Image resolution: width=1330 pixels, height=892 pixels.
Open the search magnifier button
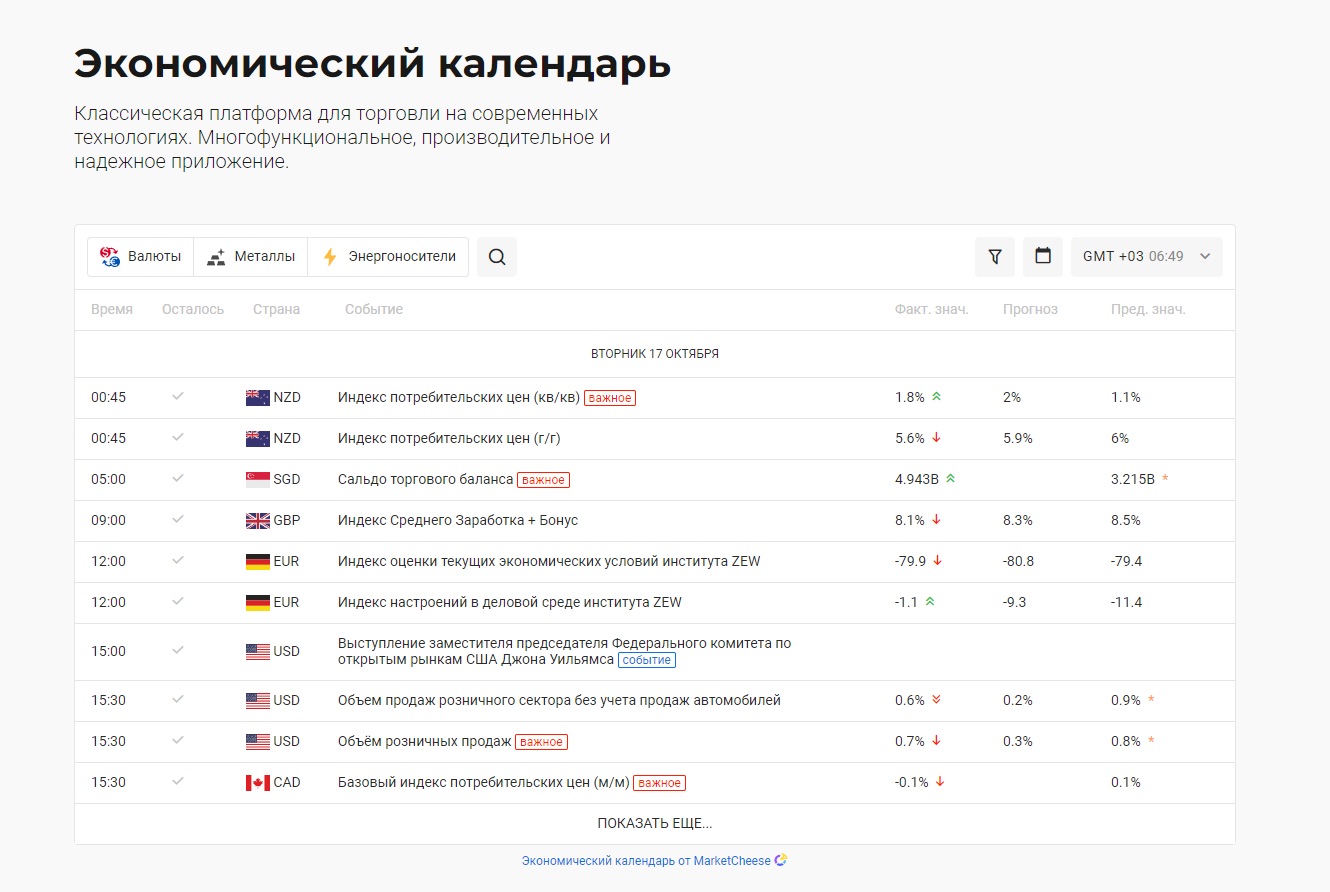click(497, 257)
